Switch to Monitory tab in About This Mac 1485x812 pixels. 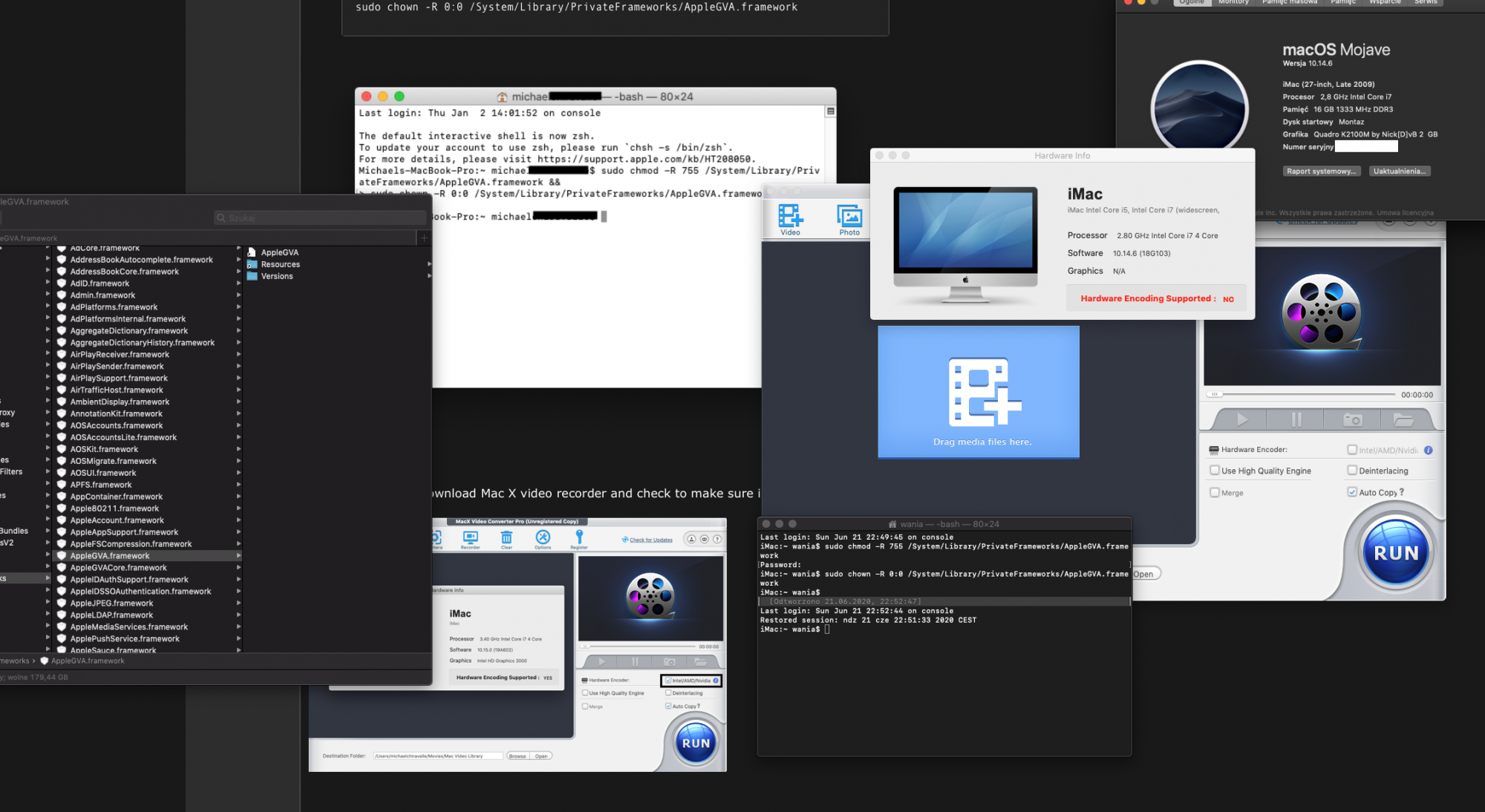(x=1233, y=2)
